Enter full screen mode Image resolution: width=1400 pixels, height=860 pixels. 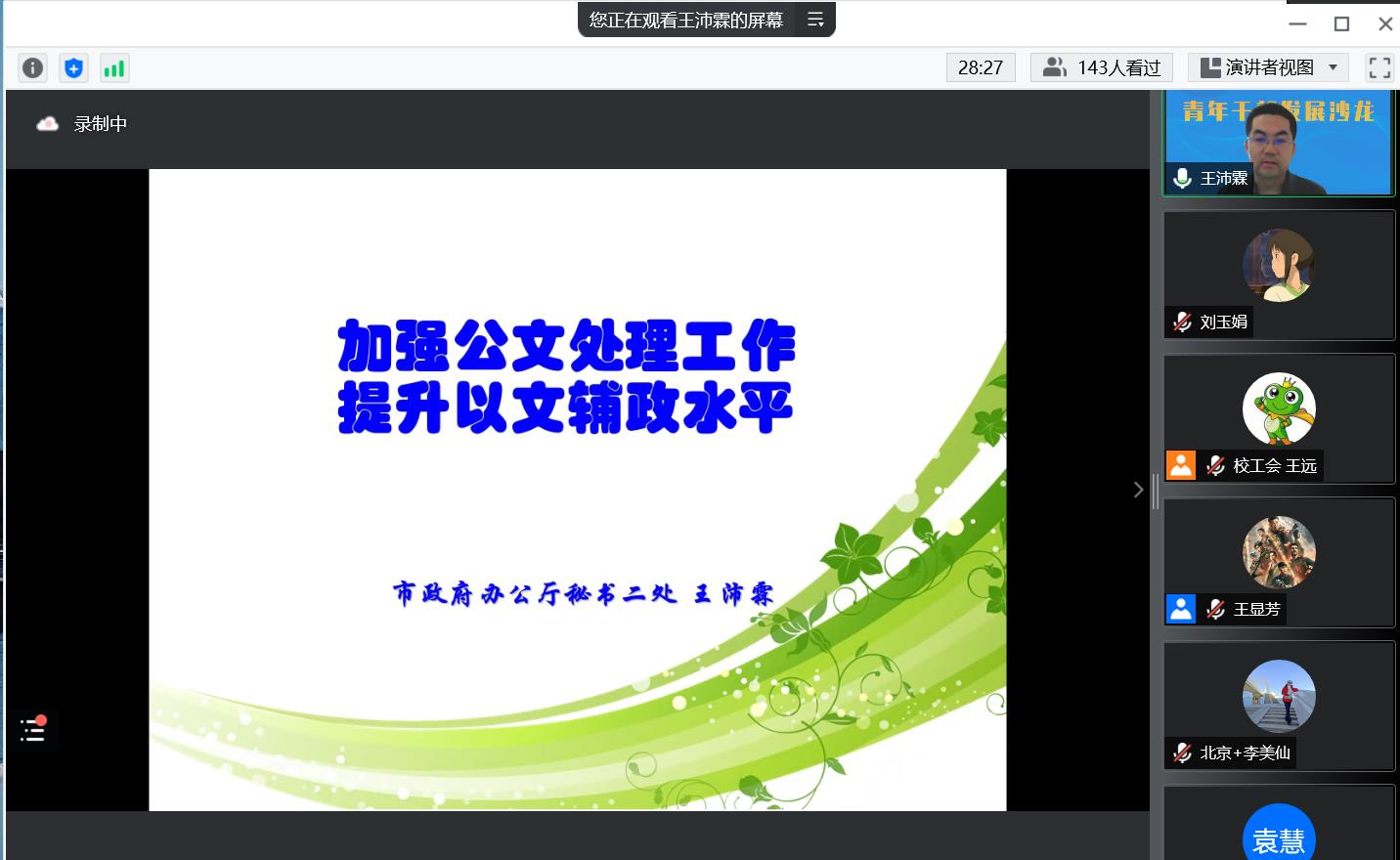1379,67
